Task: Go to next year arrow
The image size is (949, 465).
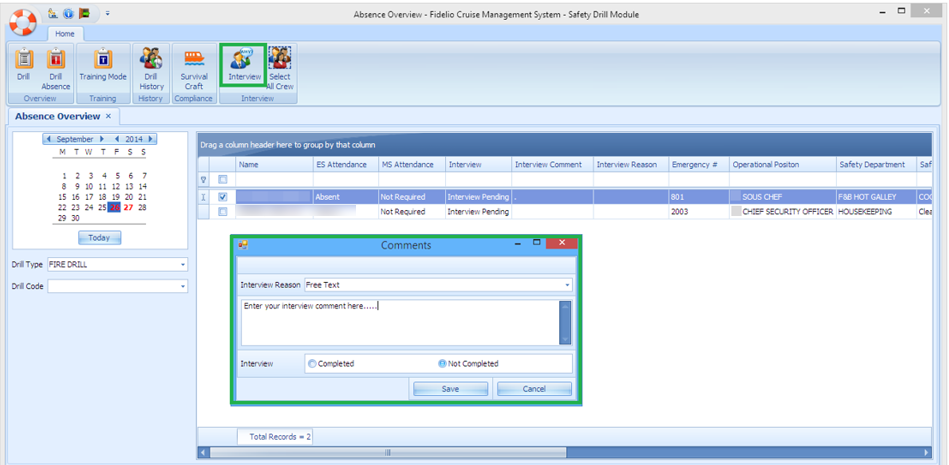Action: point(149,139)
